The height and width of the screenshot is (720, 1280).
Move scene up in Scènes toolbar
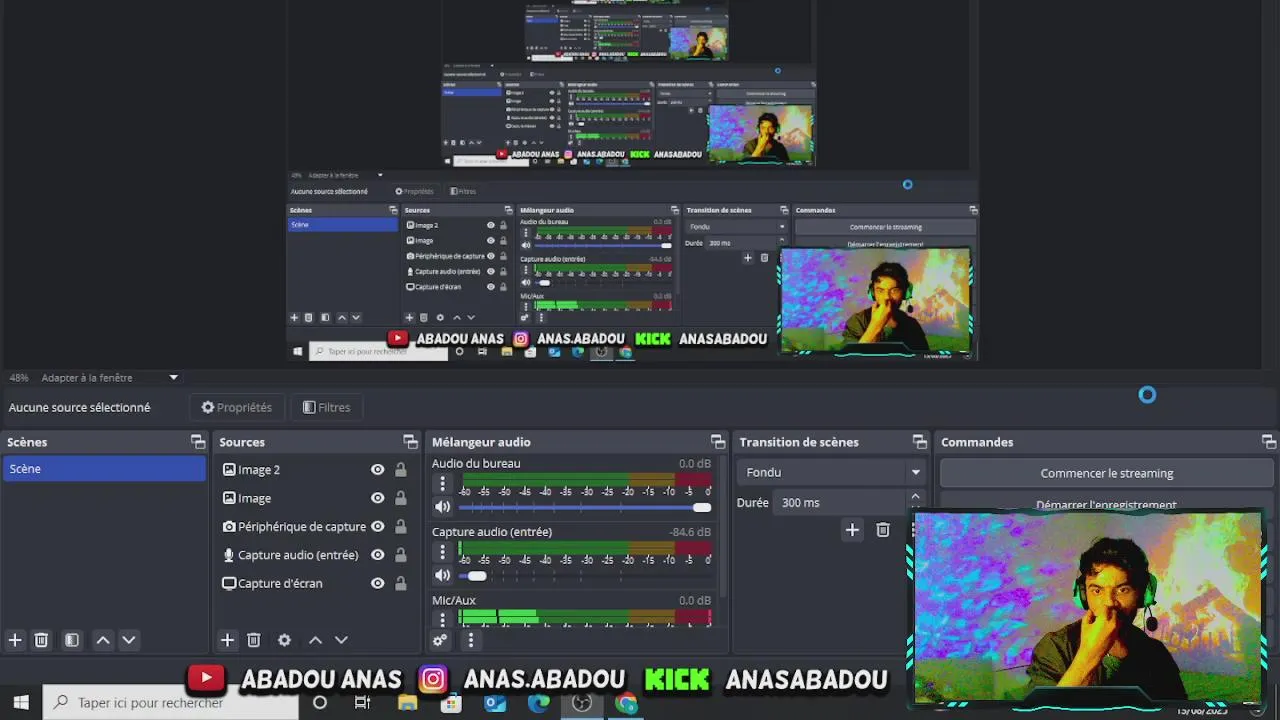[x=102, y=640]
